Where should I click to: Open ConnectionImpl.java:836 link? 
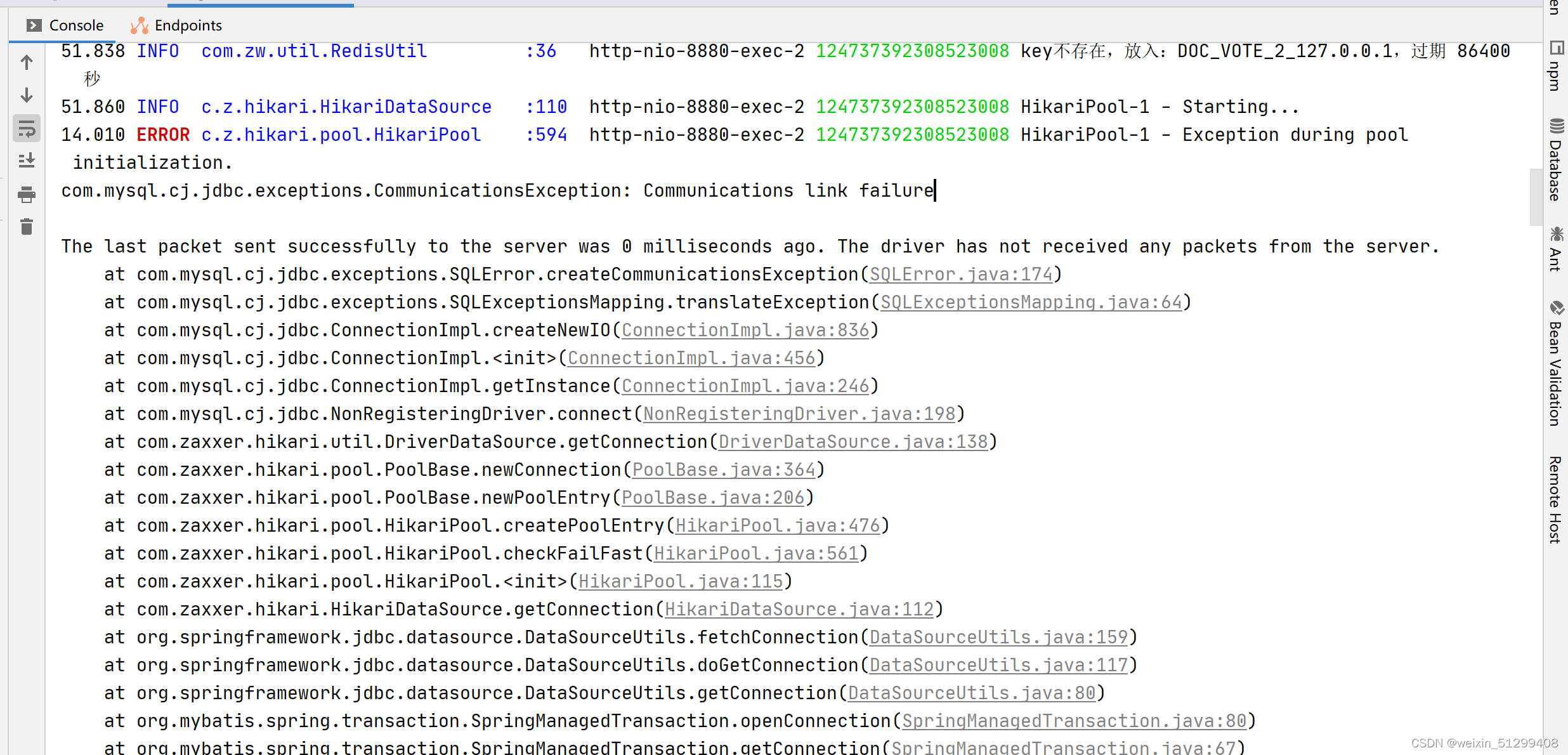click(x=746, y=329)
